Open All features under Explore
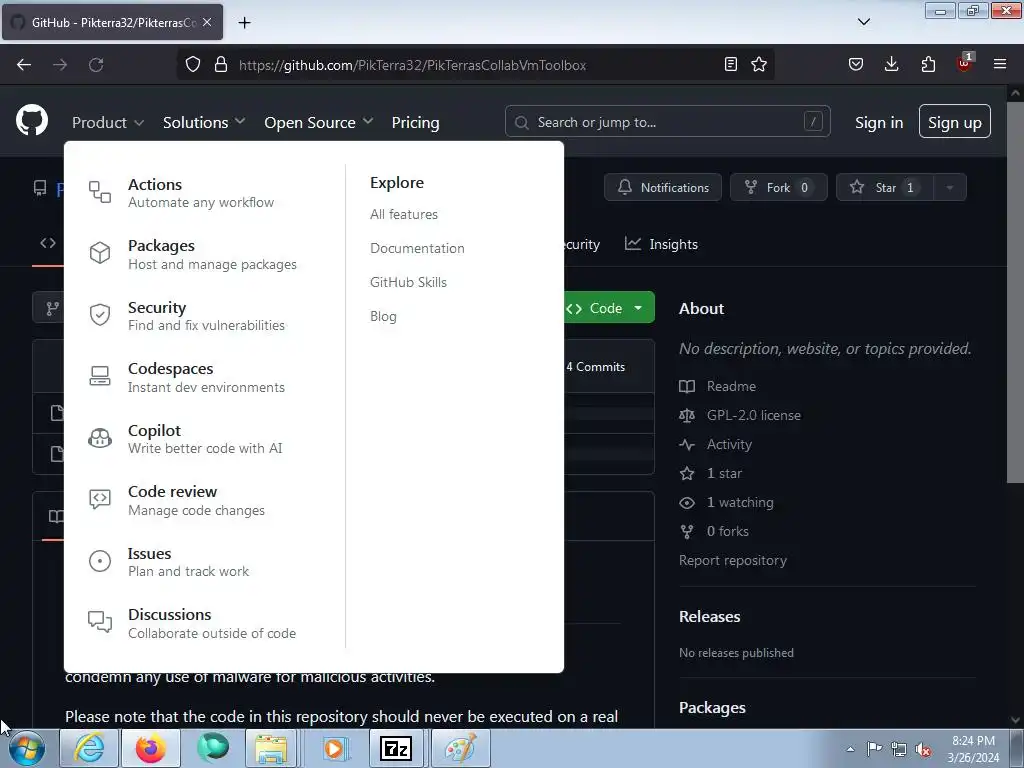The width and height of the screenshot is (1024, 768). point(404,214)
